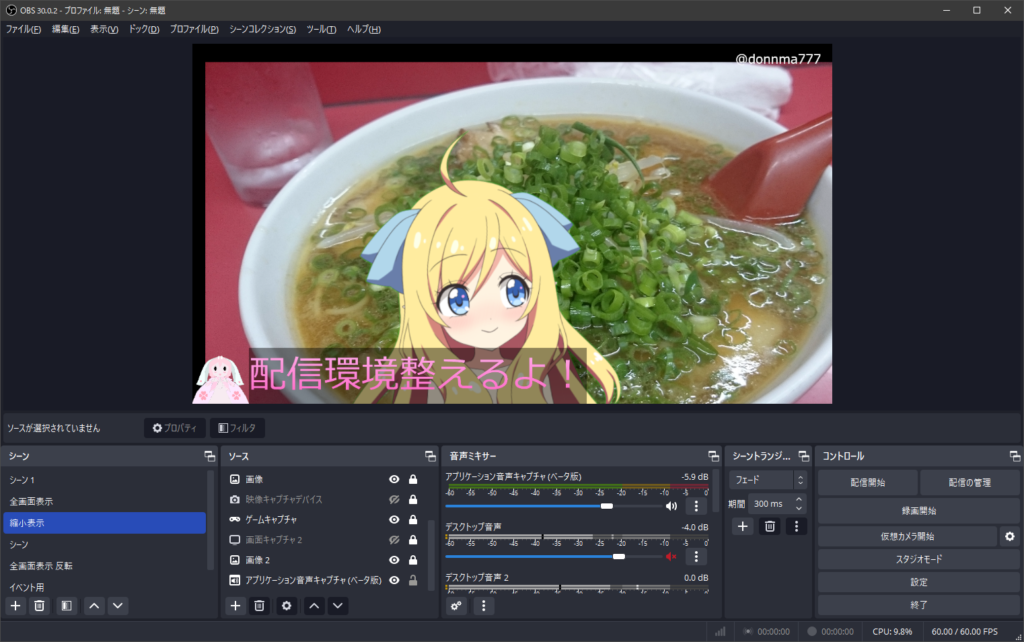
Task: Move the selected source up with the arrow icon
Action: [x=314, y=605]
